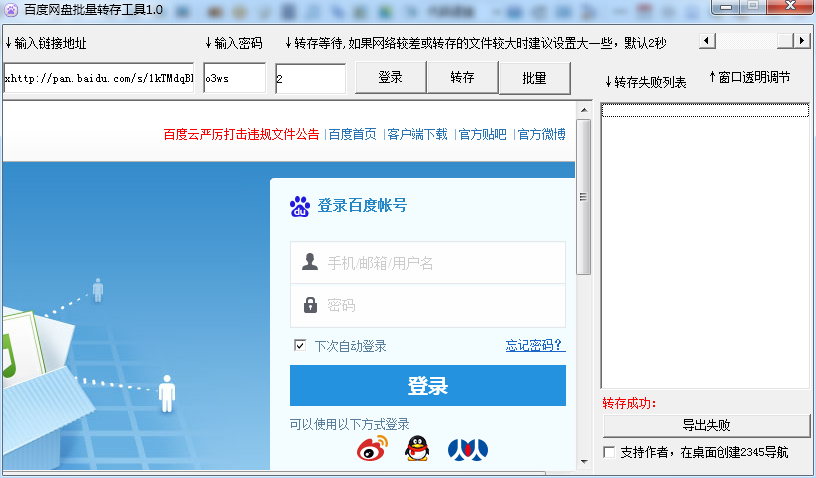Click the 密码 login field
The image size is (816, 478).
[428, 306]
